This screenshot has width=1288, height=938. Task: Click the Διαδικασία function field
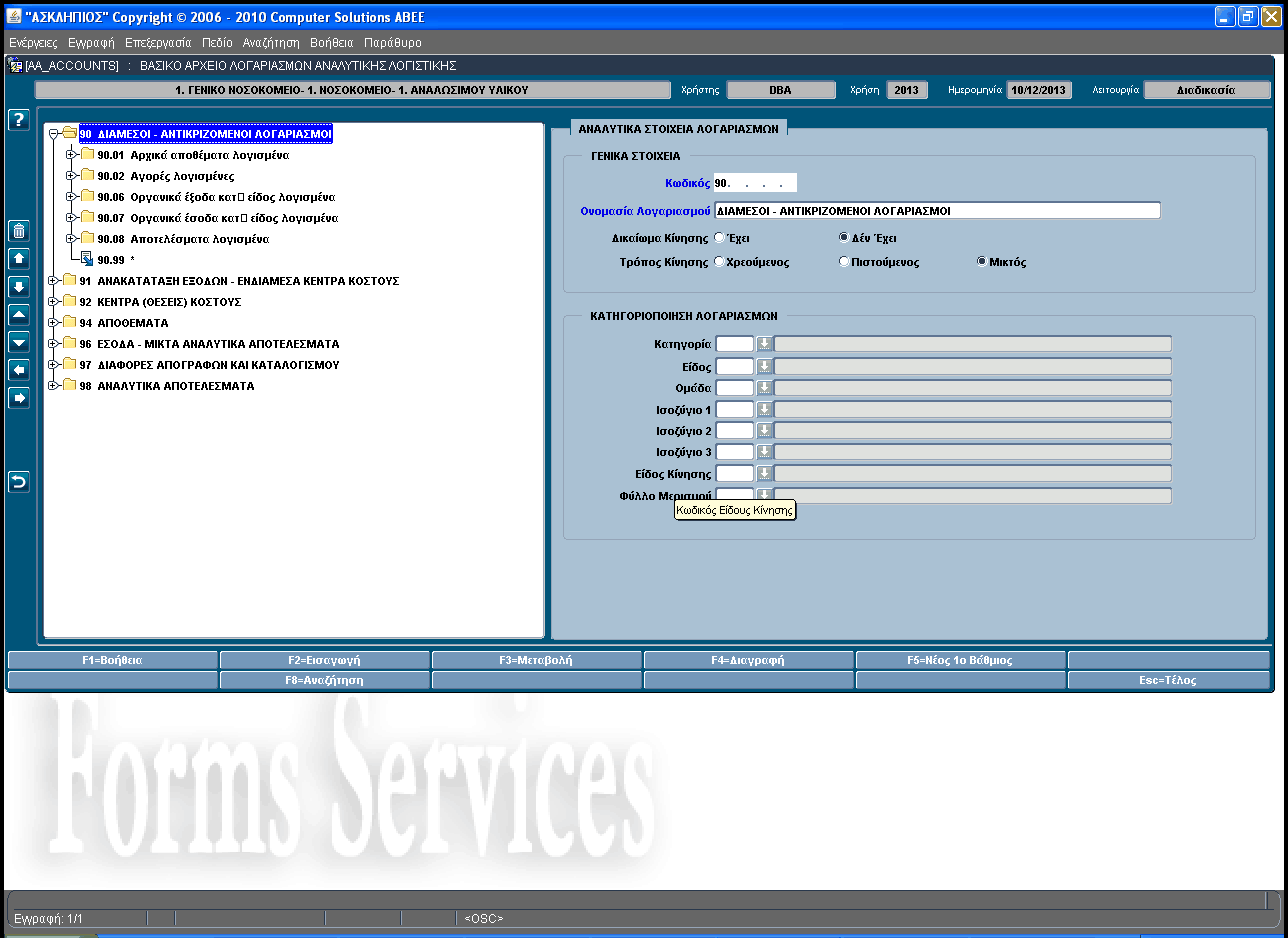point(1207,90)
